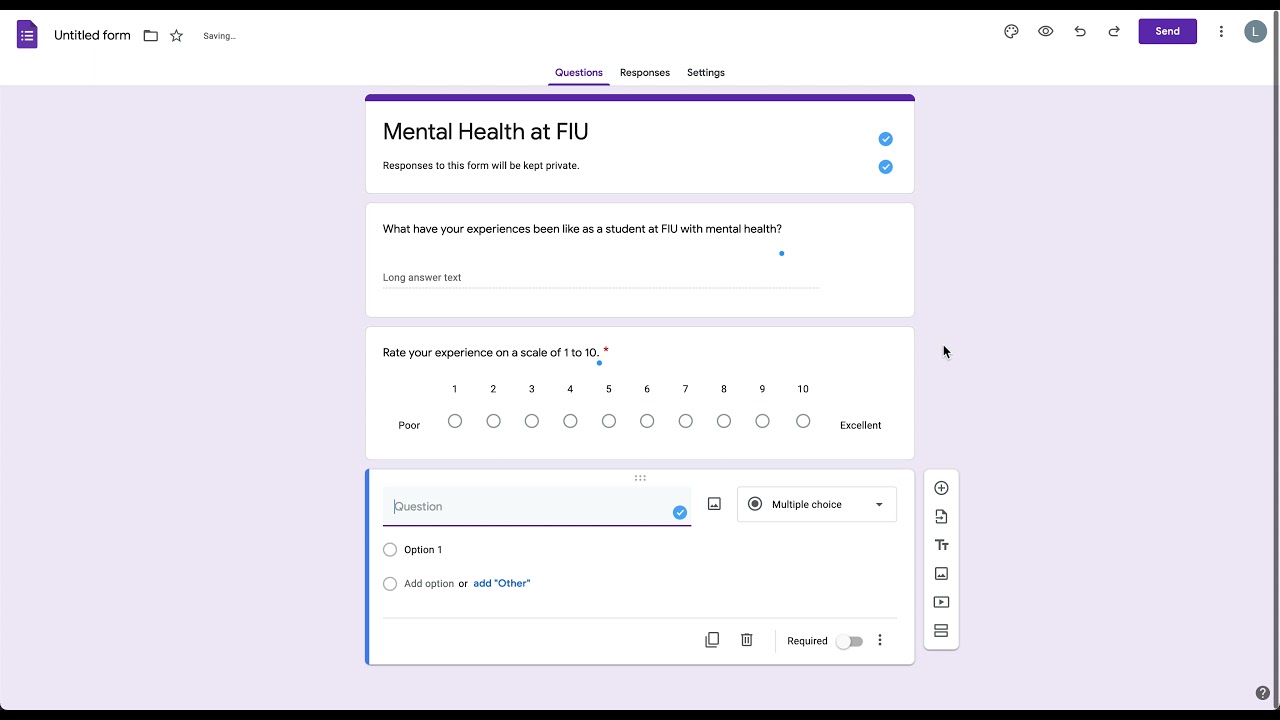This screenshot has width=1280, height=720.
Task: Select rating 7 radio button
Action: pos(685,421)
